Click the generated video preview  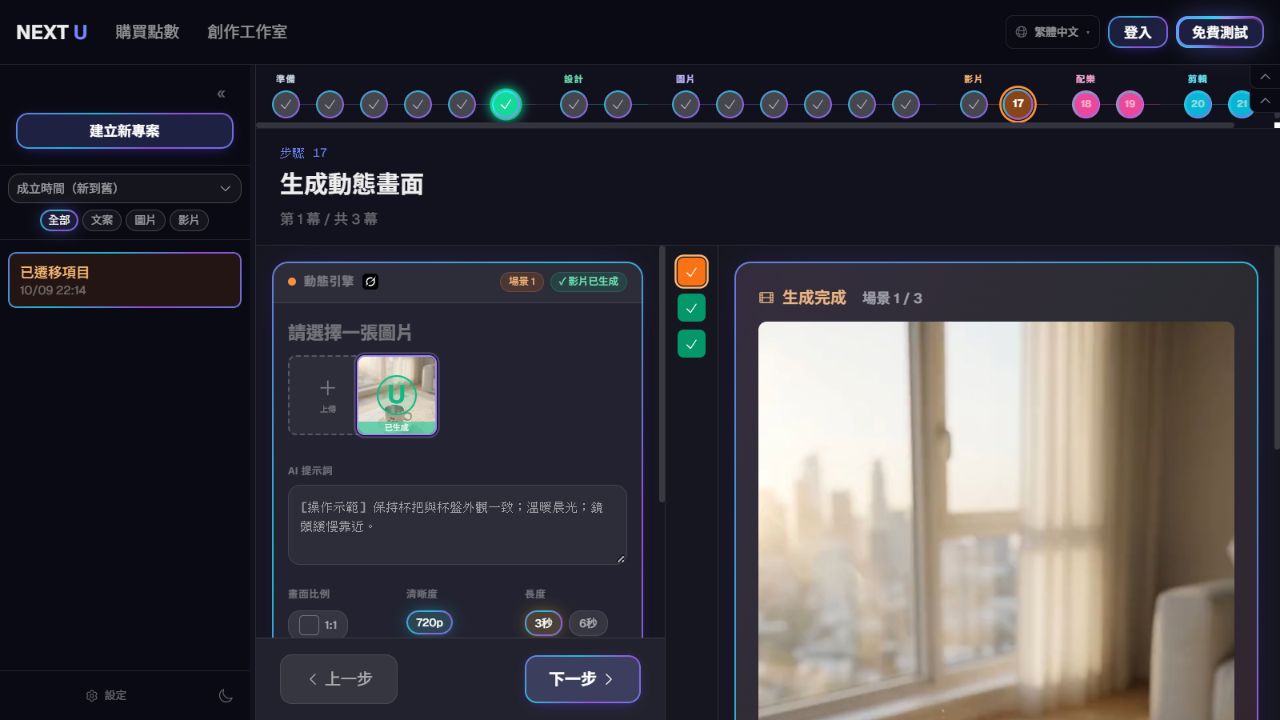point(996,520)
